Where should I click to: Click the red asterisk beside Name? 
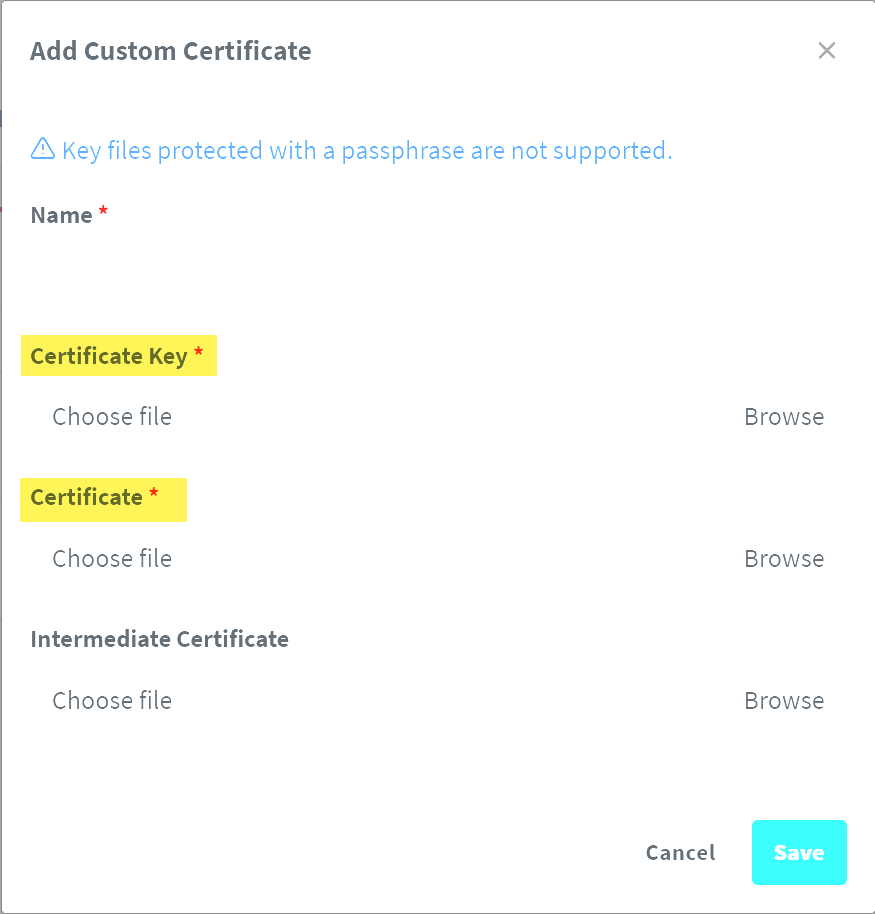(103, 213)
